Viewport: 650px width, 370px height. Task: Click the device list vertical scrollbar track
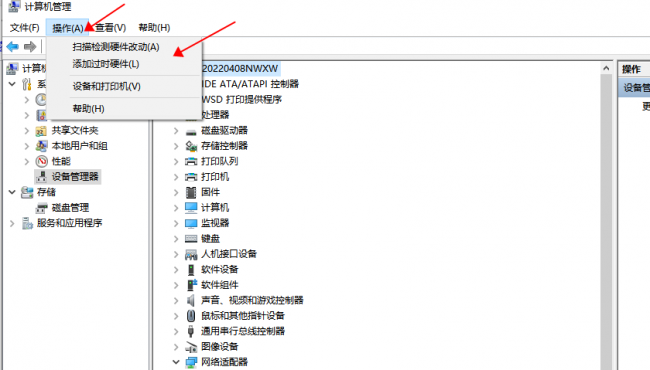pos(606,222)
